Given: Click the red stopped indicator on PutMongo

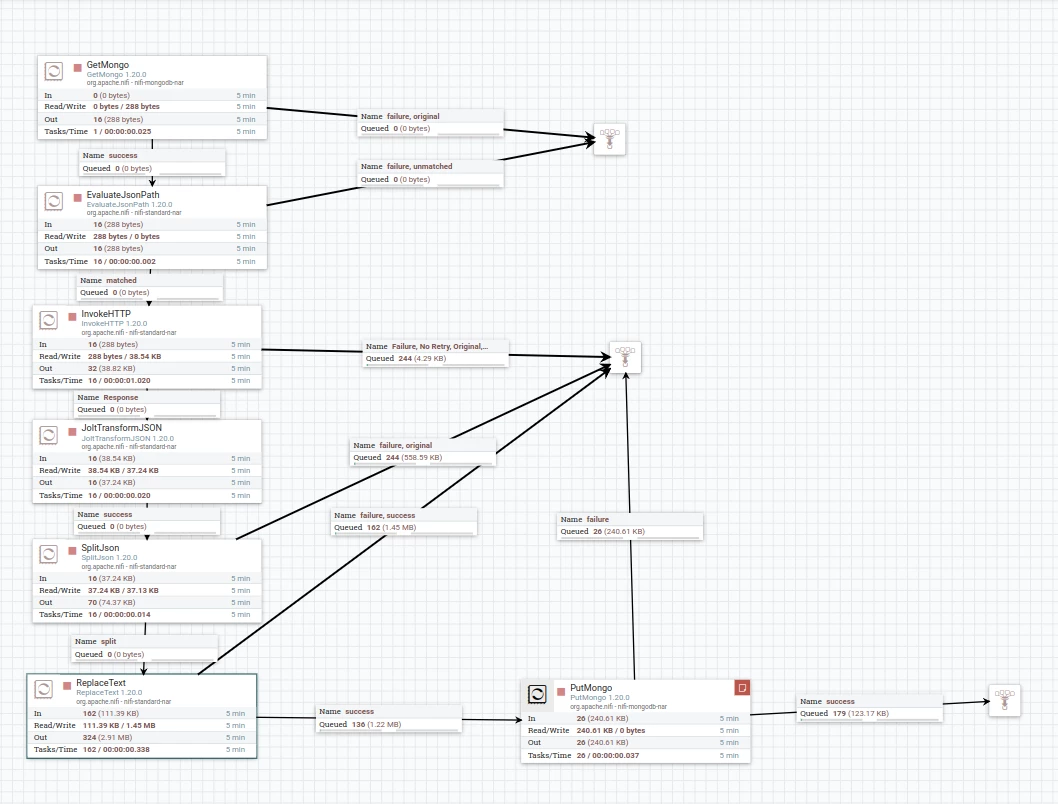Looking at the screenshot, I should point(561,691).
